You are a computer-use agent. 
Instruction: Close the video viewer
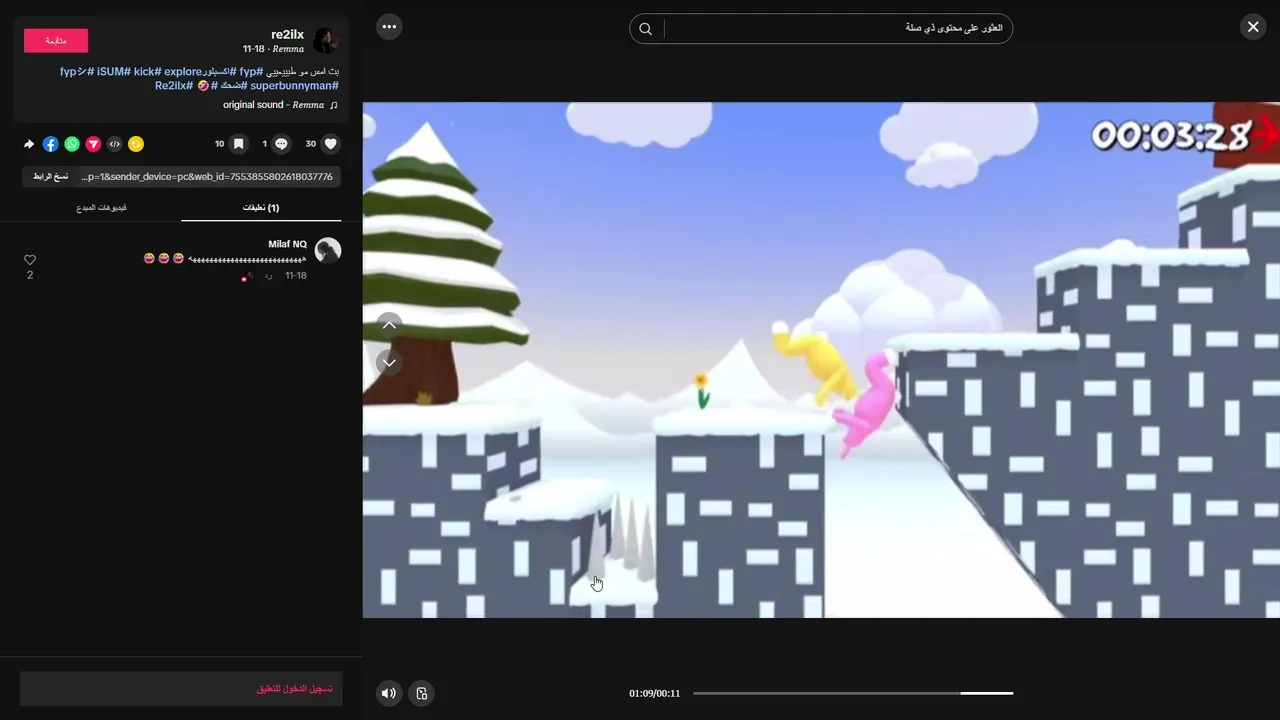[x=1253, y=27]
